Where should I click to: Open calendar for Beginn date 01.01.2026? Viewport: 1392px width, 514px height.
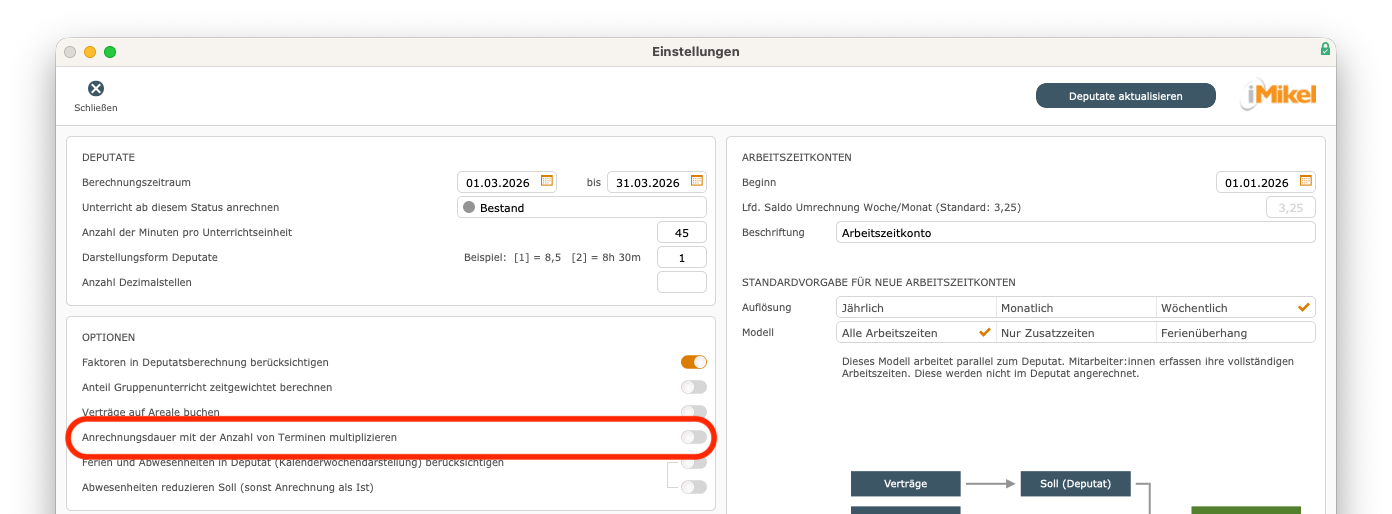1306,181
